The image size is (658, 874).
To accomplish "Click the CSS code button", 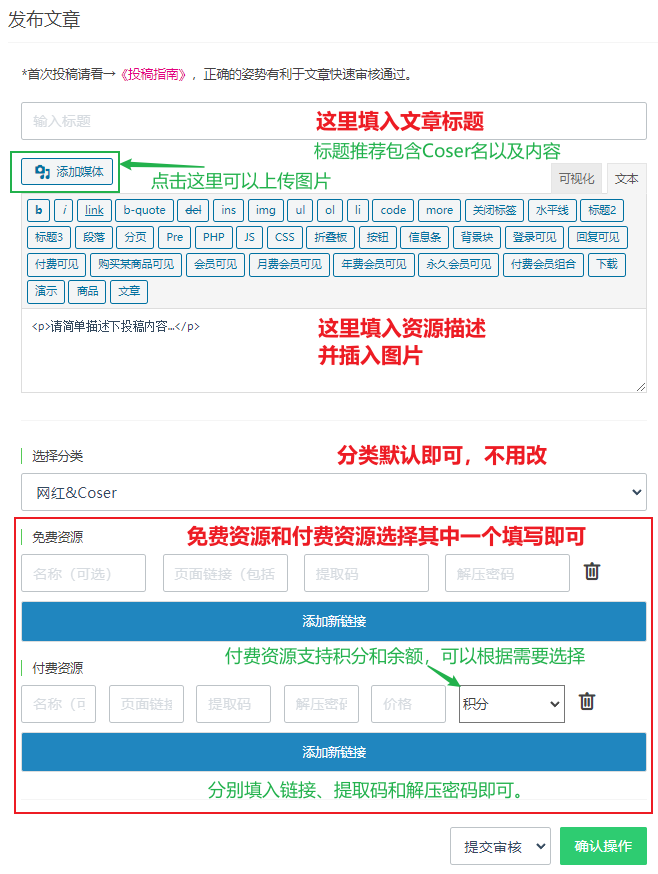I will click(284, 237).
